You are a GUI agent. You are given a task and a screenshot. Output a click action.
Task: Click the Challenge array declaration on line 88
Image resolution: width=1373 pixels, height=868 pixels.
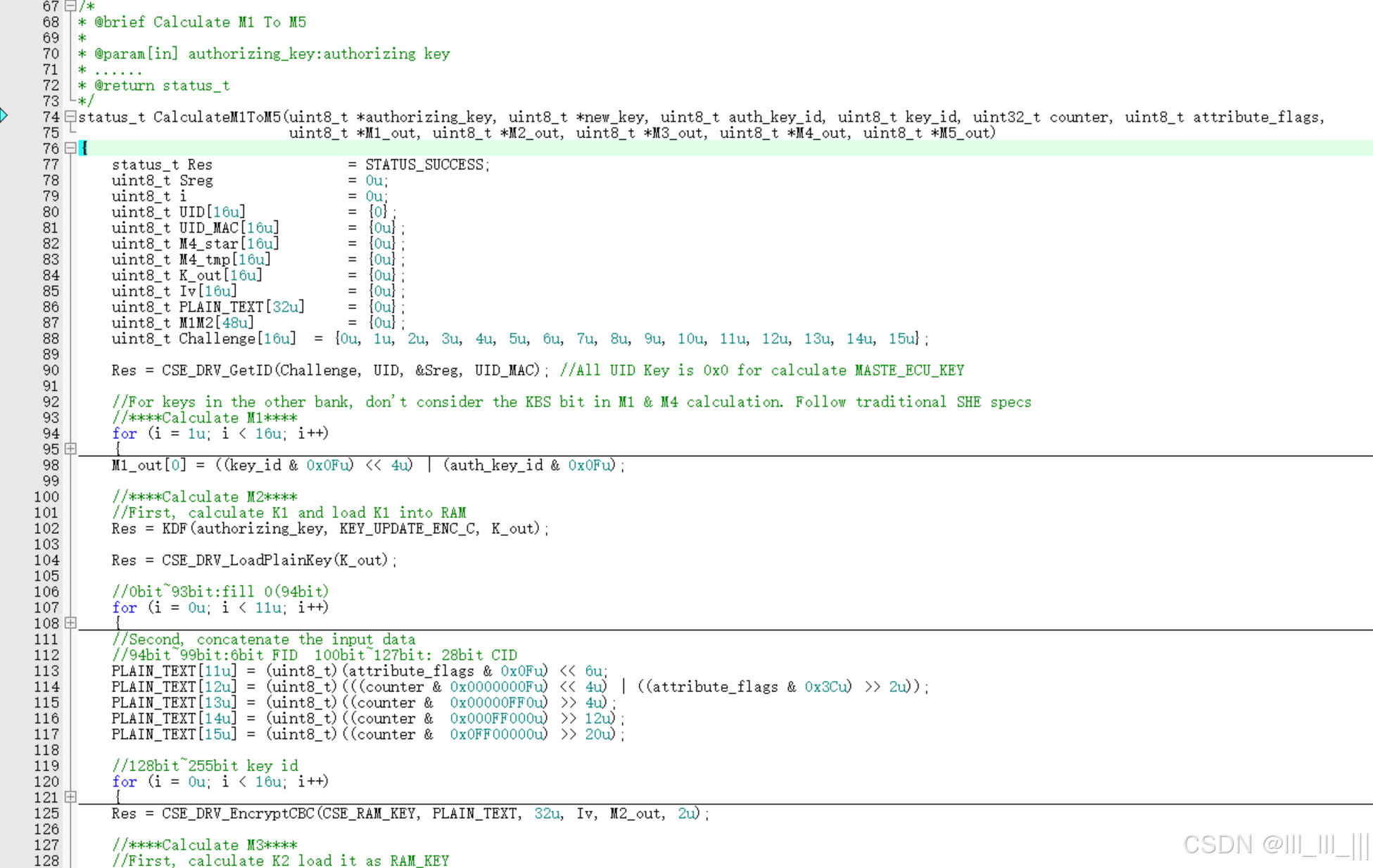(217, 338)
